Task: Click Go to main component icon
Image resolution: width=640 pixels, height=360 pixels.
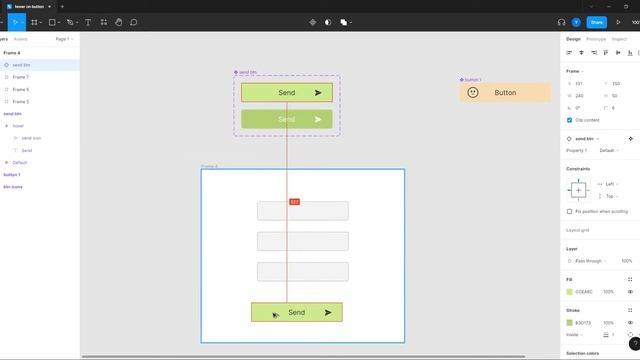Action: coord(631,139)
